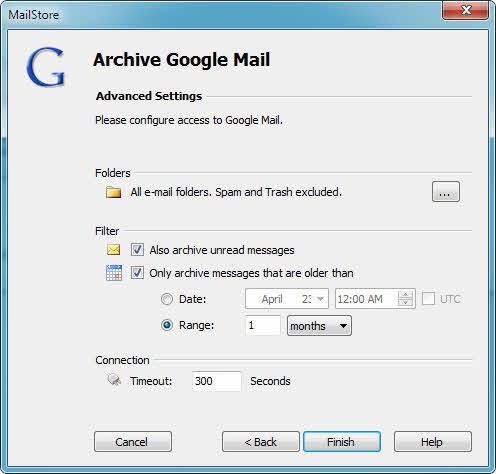Open folder selection with the ... button
Screen dimensions: 496x474
(x=446, y=192)
